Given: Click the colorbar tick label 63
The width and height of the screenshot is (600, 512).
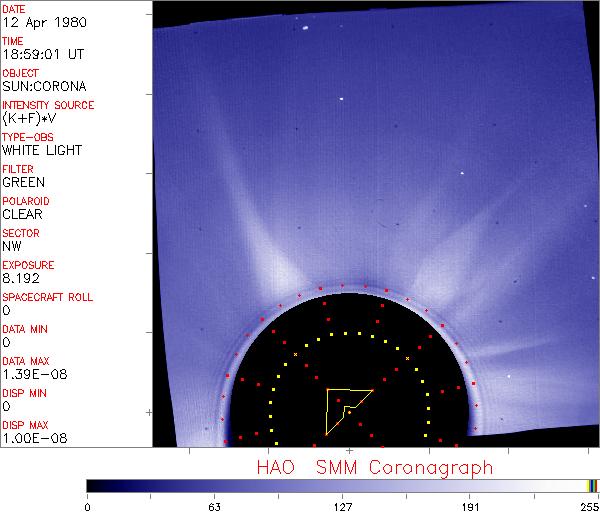Looking at the screenshot, I should [214, 506].
